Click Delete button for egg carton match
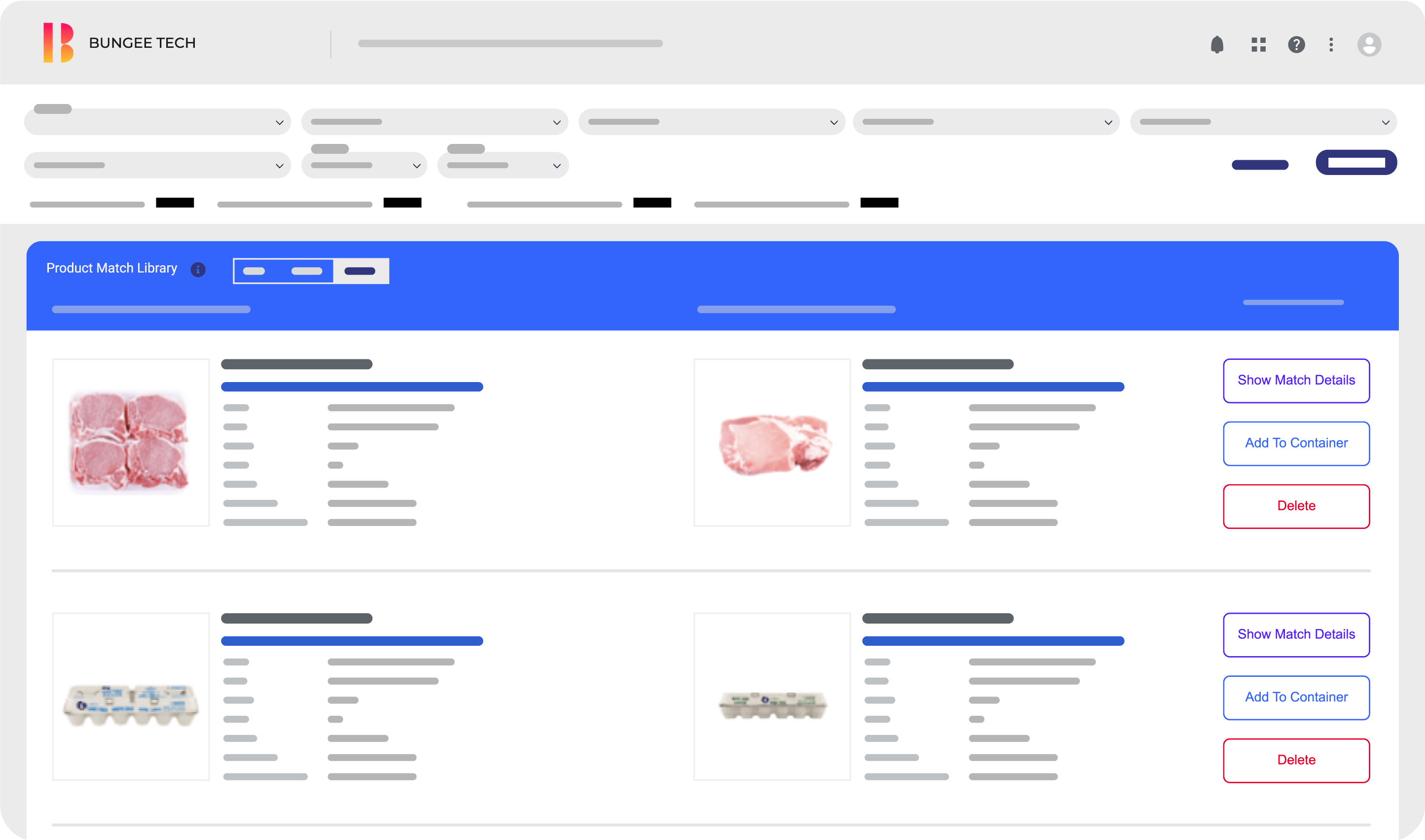Image resolution: width=1425 pixels, height=840 pixels. 1296,759
